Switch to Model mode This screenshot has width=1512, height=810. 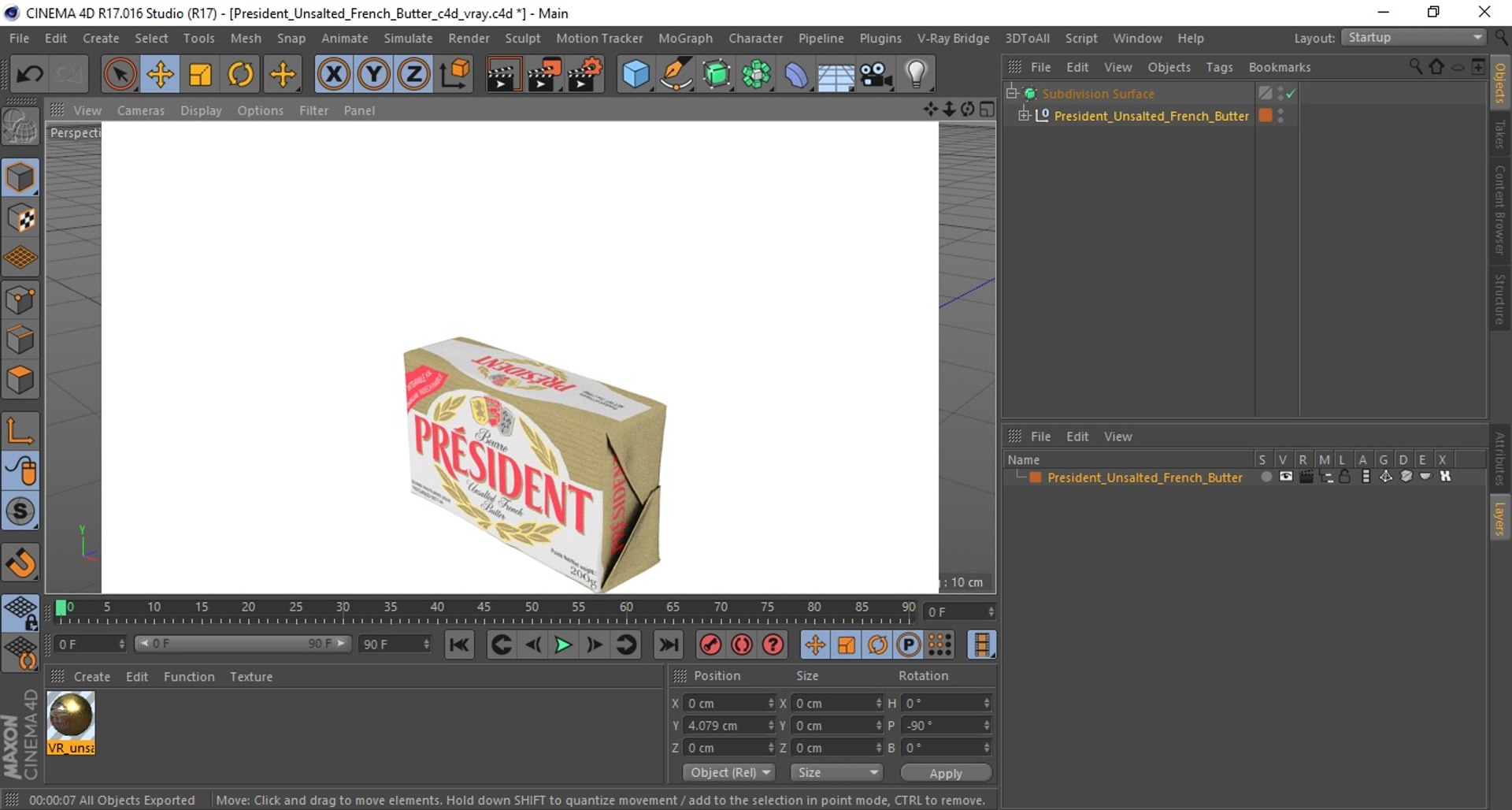[x=20, y=177]
